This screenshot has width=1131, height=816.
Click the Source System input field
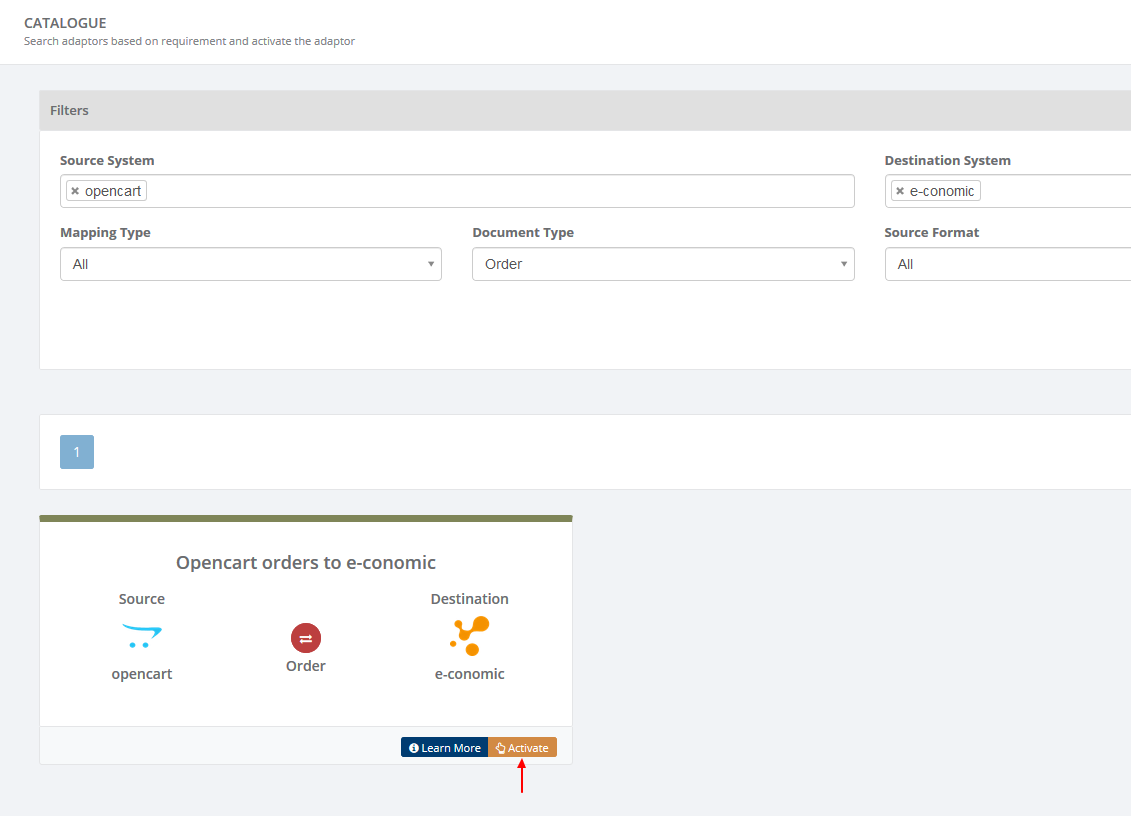457,191
